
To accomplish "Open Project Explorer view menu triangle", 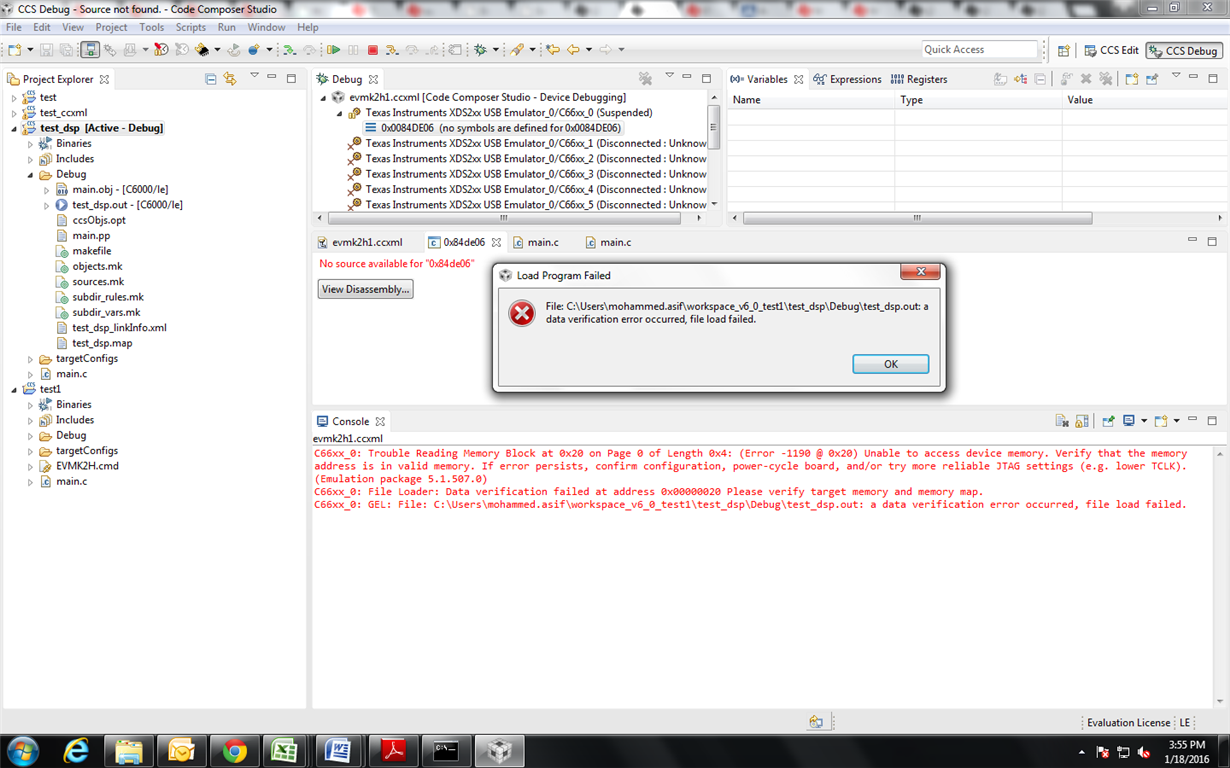I will pos(254,76).
